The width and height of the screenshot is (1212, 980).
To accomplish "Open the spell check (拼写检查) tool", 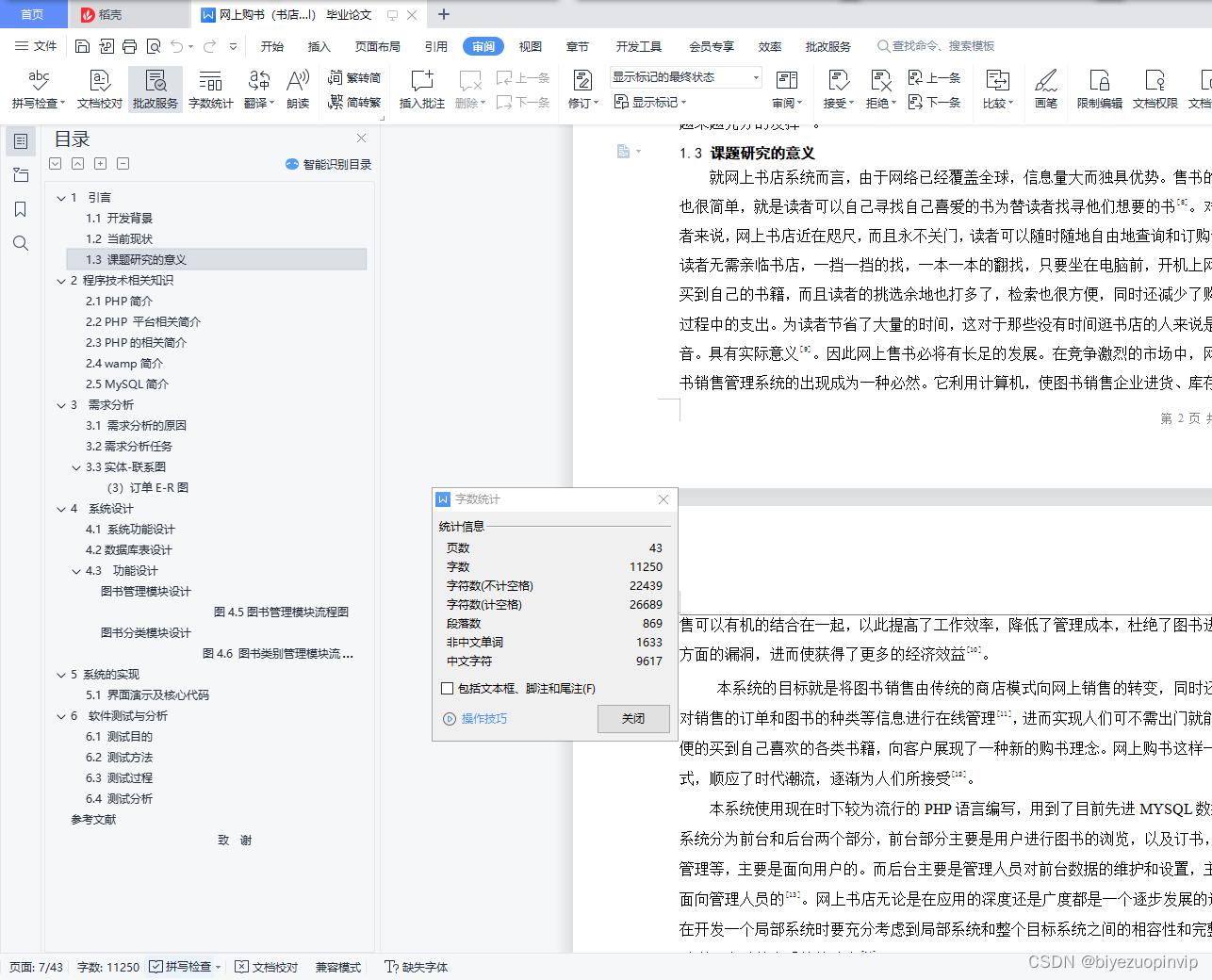I will [x=38, y=90].
